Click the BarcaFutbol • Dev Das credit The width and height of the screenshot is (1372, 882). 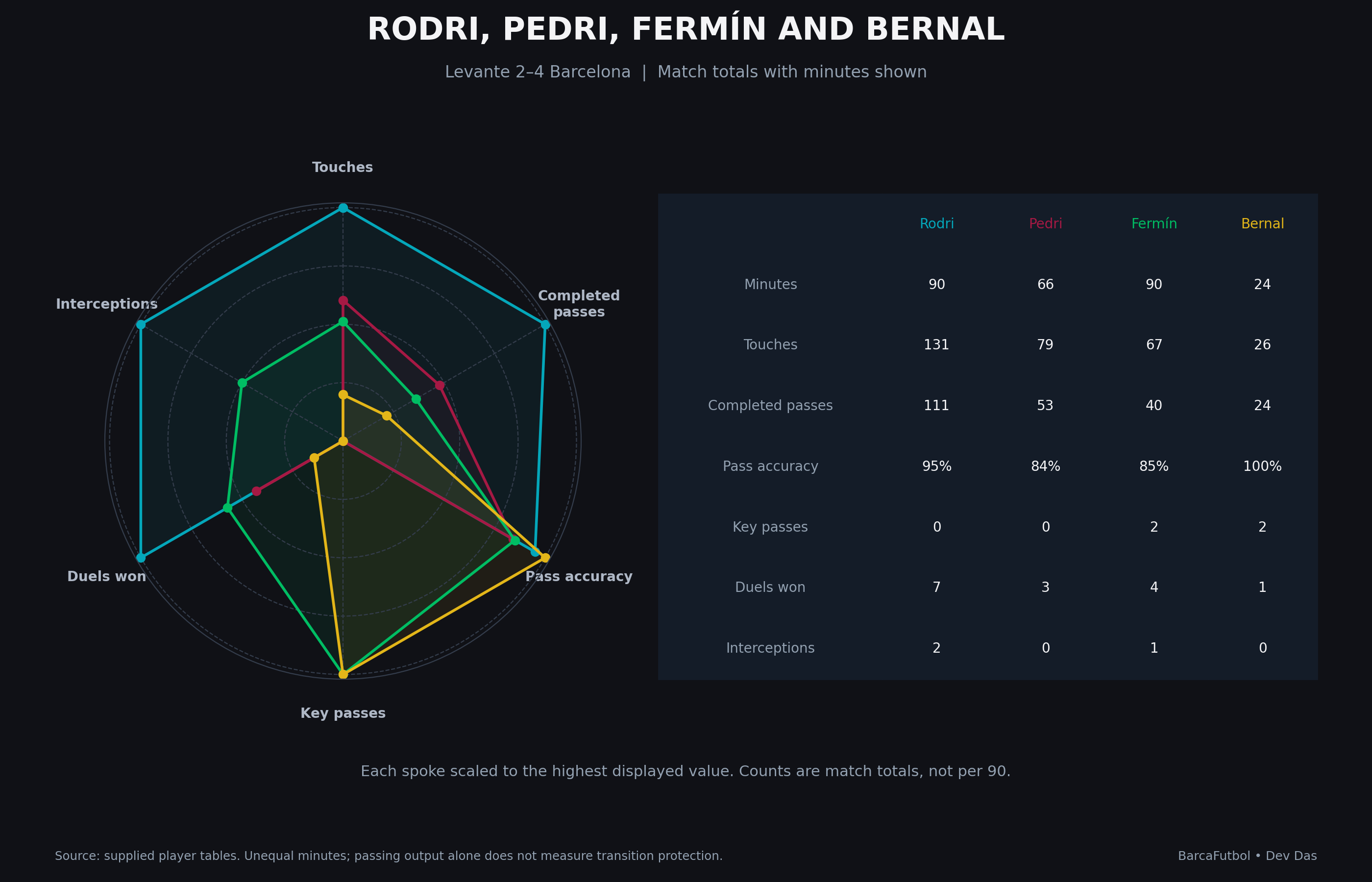(x=1247, y=856)
